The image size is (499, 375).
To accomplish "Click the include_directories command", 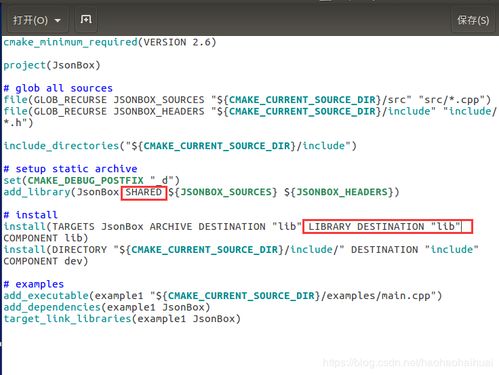I will tap(61, 146).
